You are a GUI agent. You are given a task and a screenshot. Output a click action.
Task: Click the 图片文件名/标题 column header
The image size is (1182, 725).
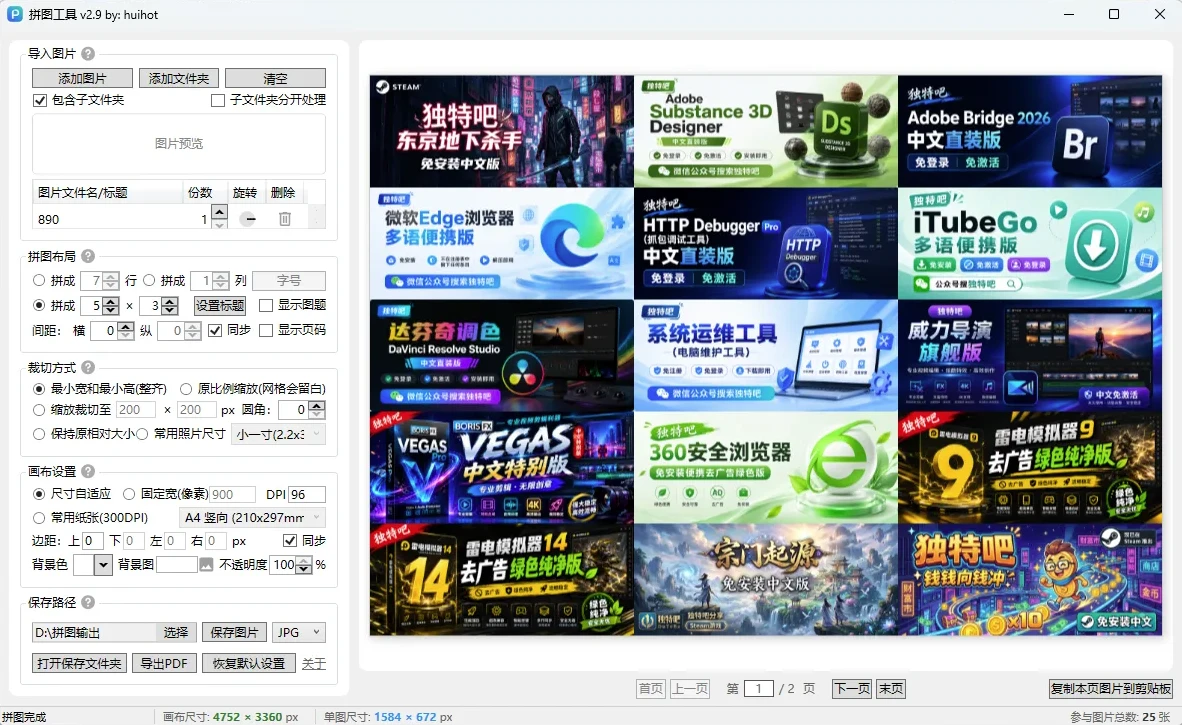coord(108,193)
